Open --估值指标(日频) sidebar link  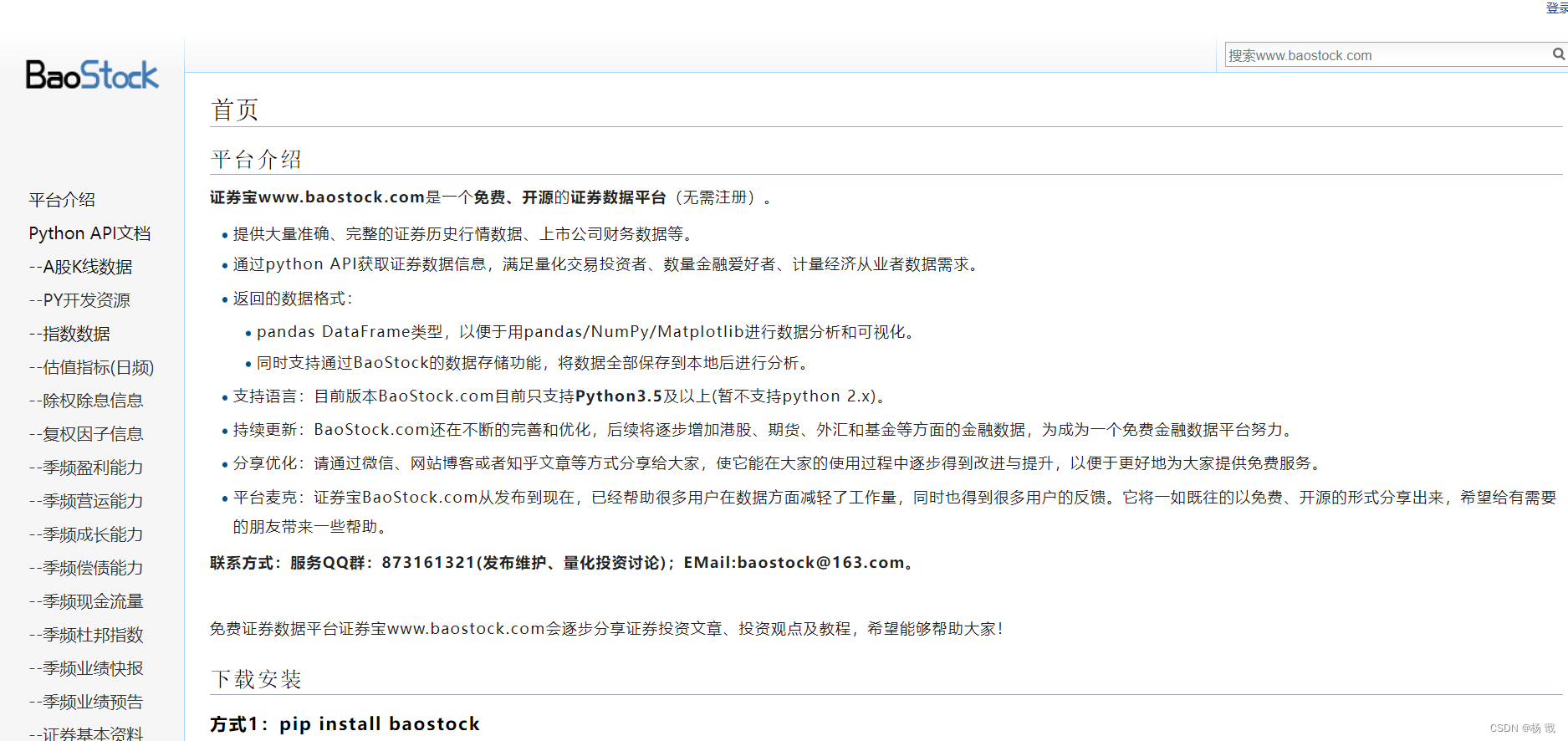(91, 367)
